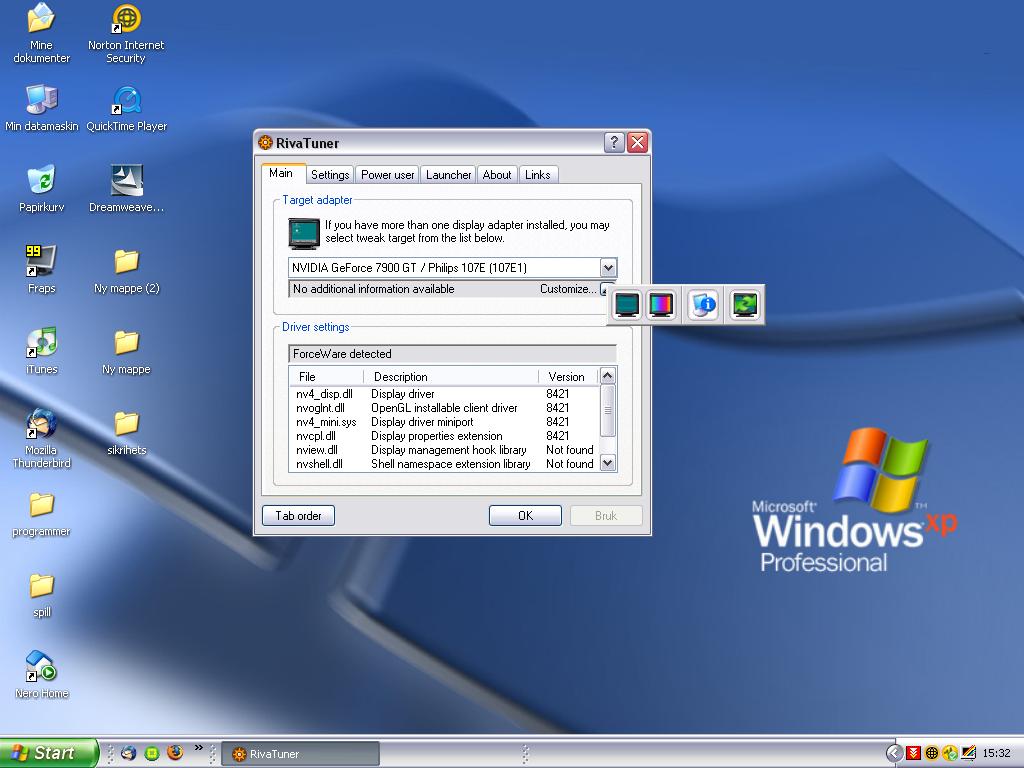Show hidden system tray icons arrow
Image resolution: width=1024 pixels, height=768 pixels.
(894, 753)
